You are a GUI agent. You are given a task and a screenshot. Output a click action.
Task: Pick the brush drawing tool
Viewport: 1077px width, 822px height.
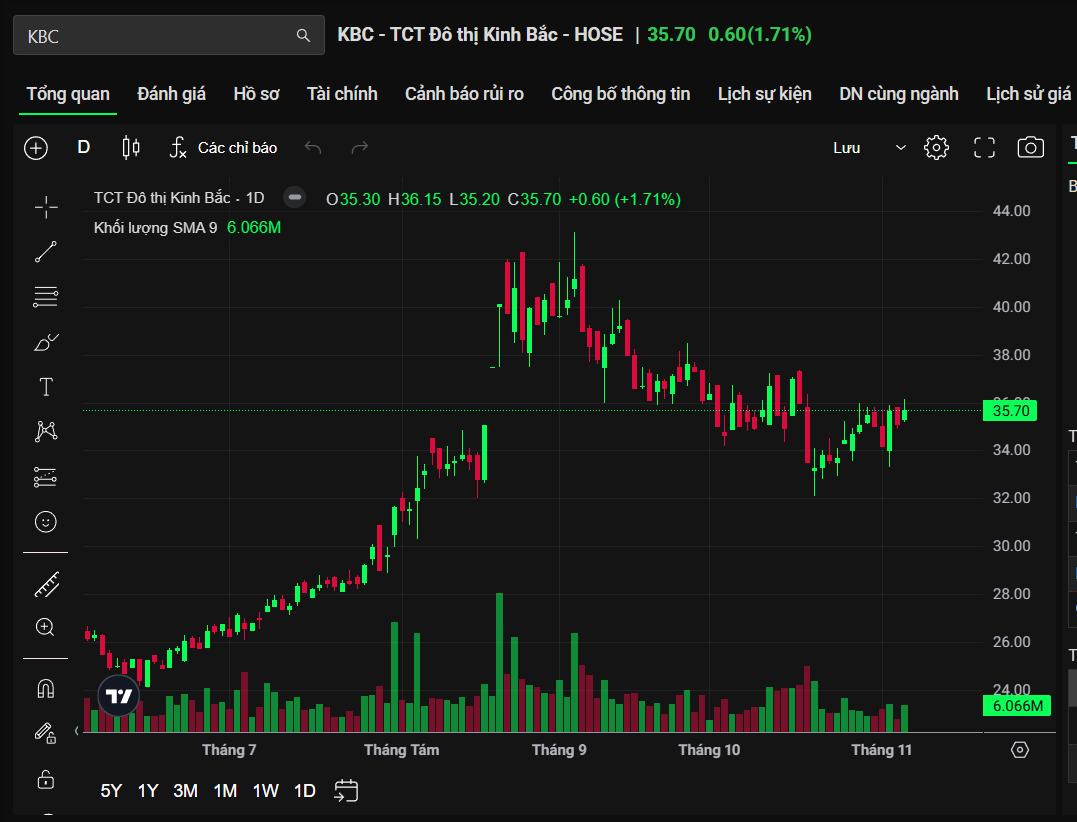click(x=46, y=343)
